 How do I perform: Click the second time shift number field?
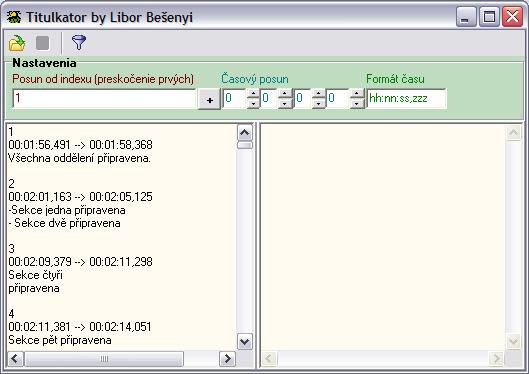pyautogui.click(x=269, y=98)
